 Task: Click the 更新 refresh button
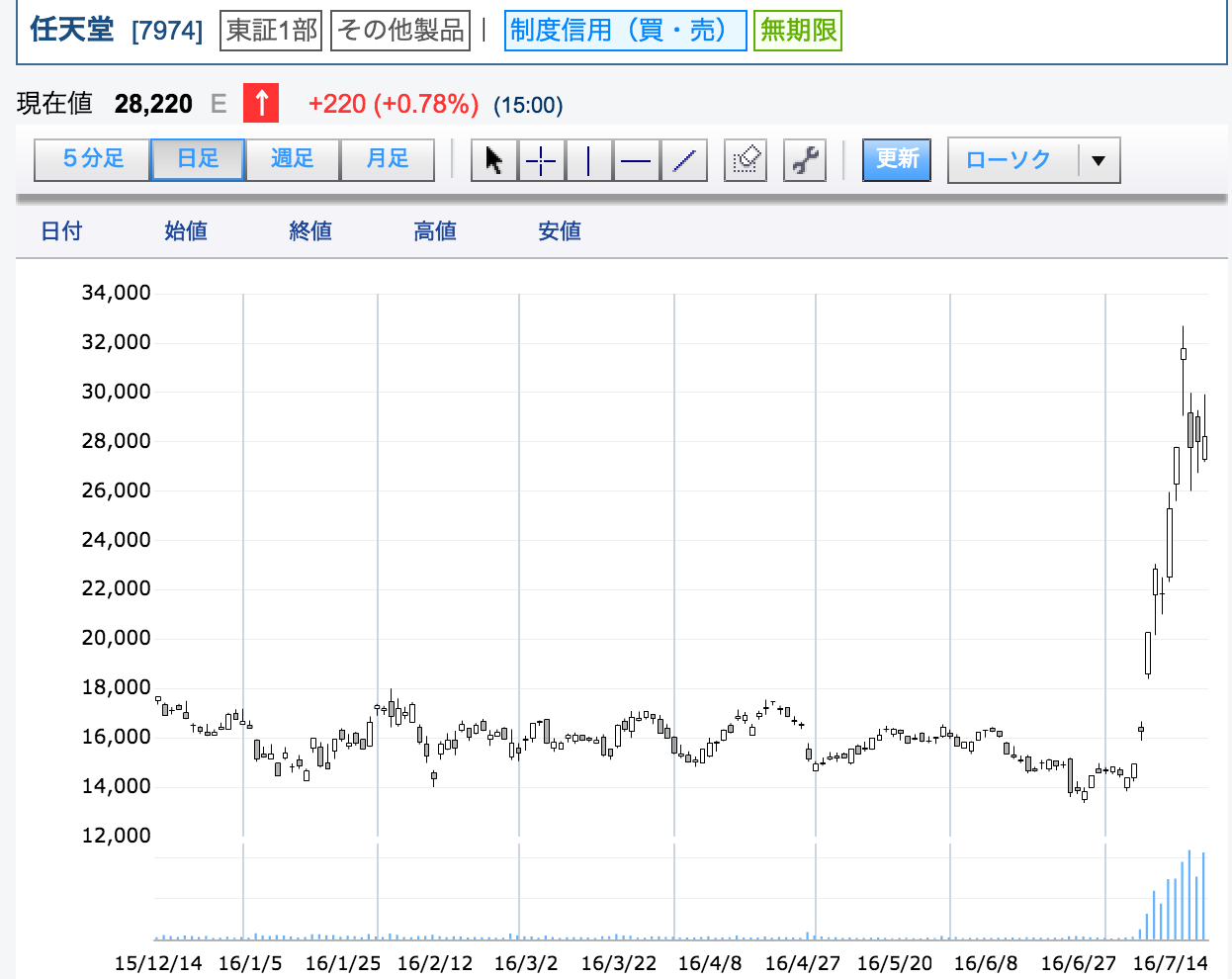coord(897,159)
